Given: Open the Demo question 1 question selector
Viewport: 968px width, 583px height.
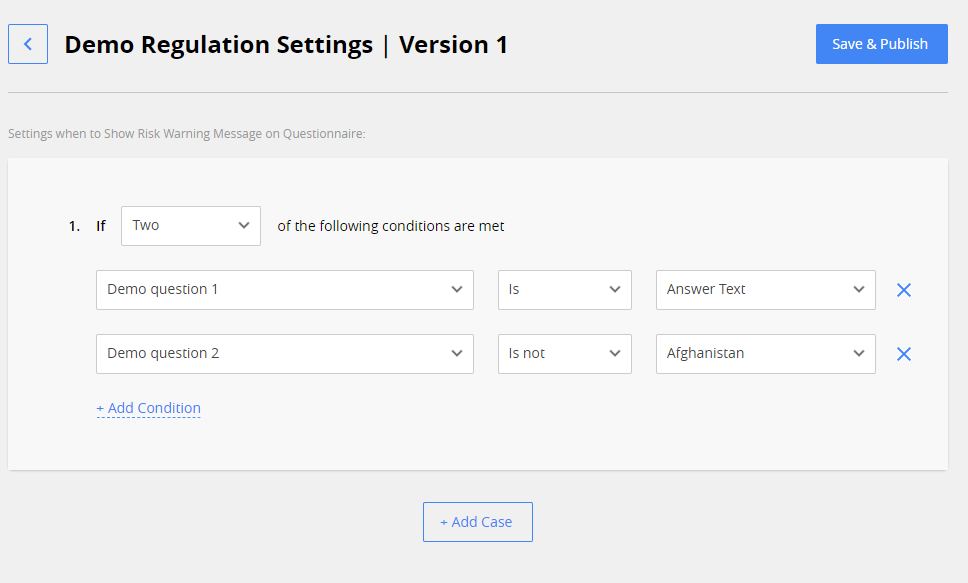Looking at the screenshot, I should [284, 289].
